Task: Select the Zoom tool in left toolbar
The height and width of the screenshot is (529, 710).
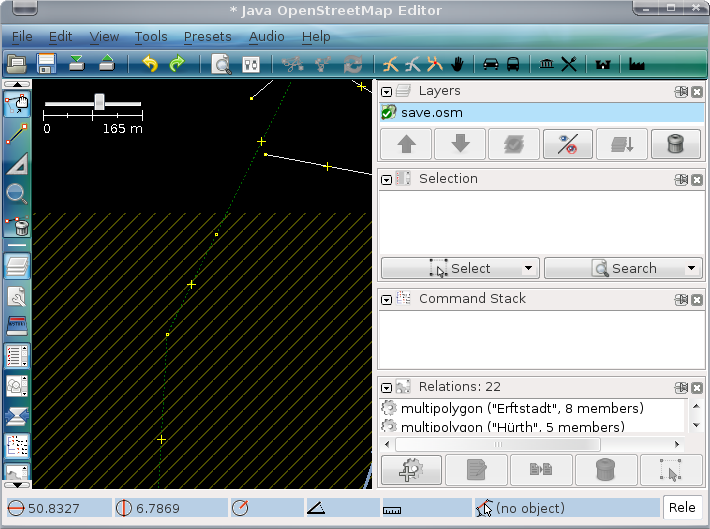Action: coord(17,194)
